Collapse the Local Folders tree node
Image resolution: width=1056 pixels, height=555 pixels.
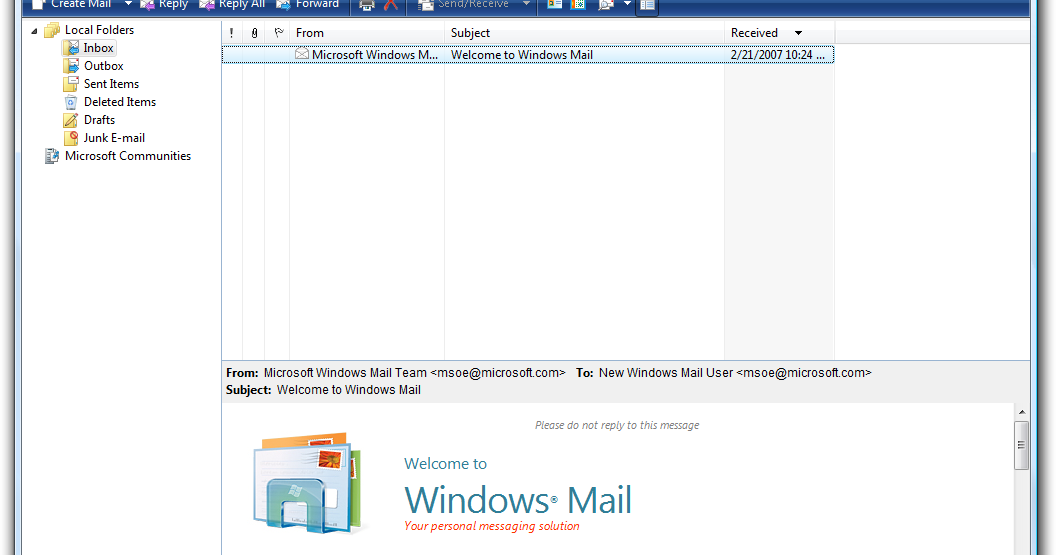point(34,30)
